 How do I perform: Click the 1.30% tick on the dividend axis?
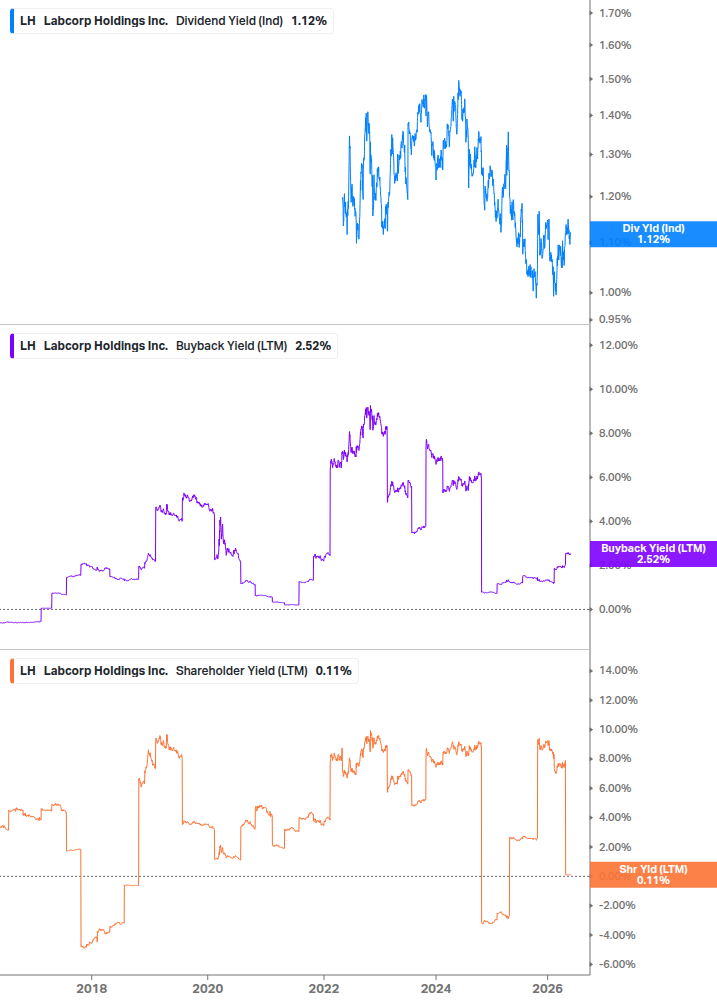(615, 154)
